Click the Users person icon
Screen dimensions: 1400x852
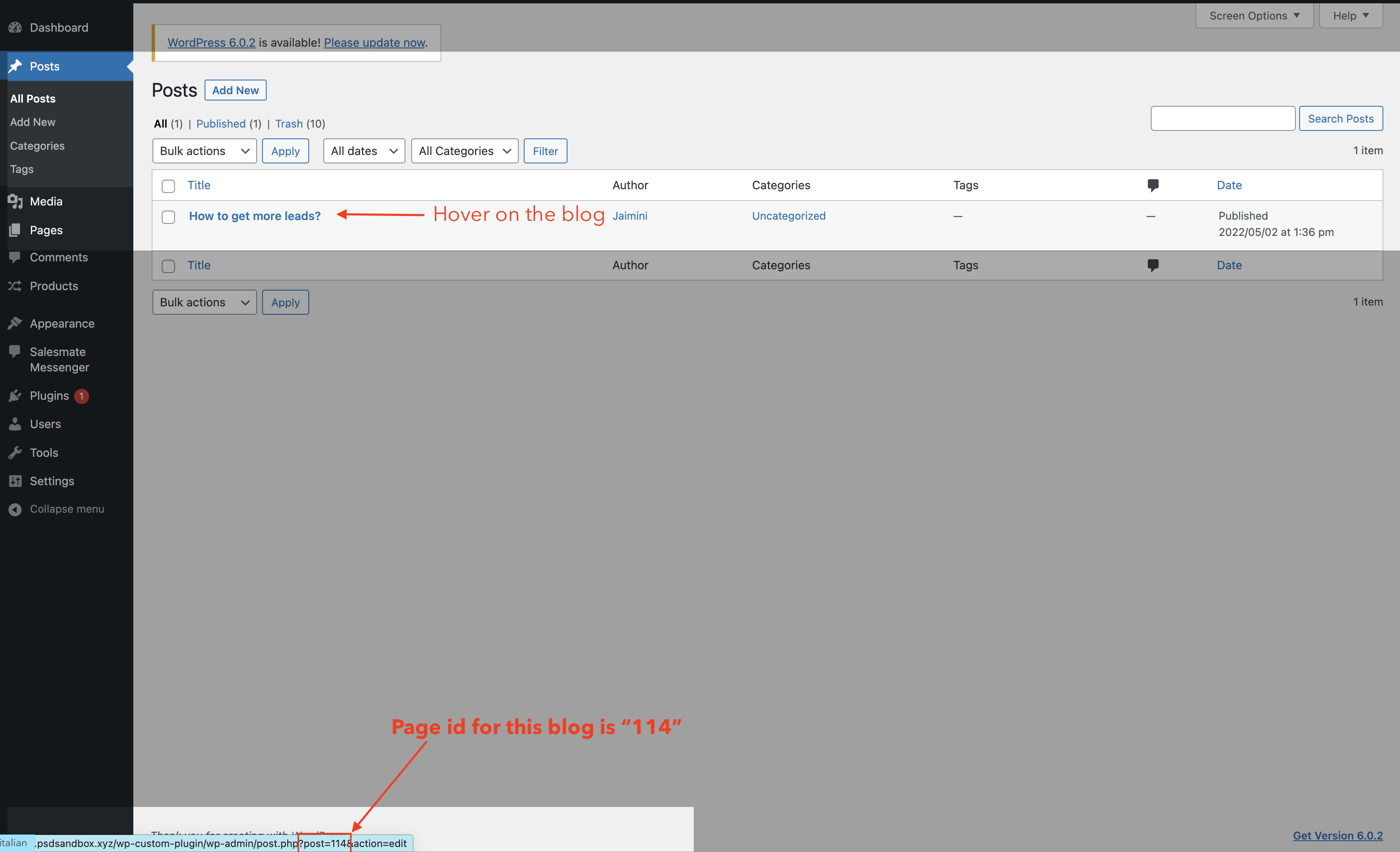(x=15, y=424)
